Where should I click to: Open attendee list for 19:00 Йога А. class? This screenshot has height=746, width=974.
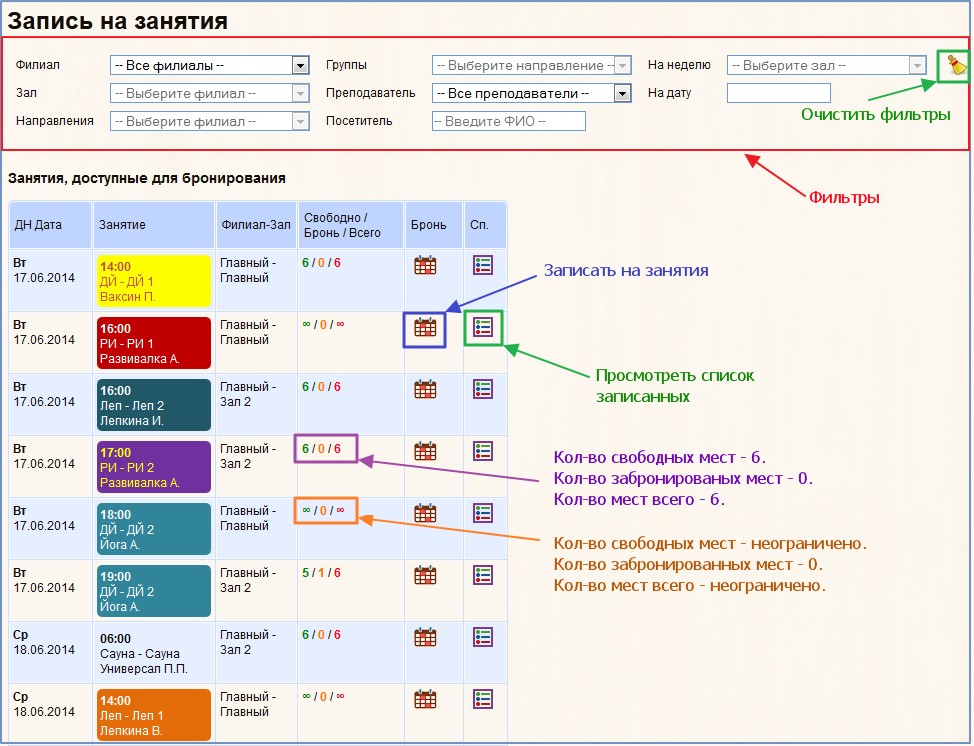tap(483, 575)
